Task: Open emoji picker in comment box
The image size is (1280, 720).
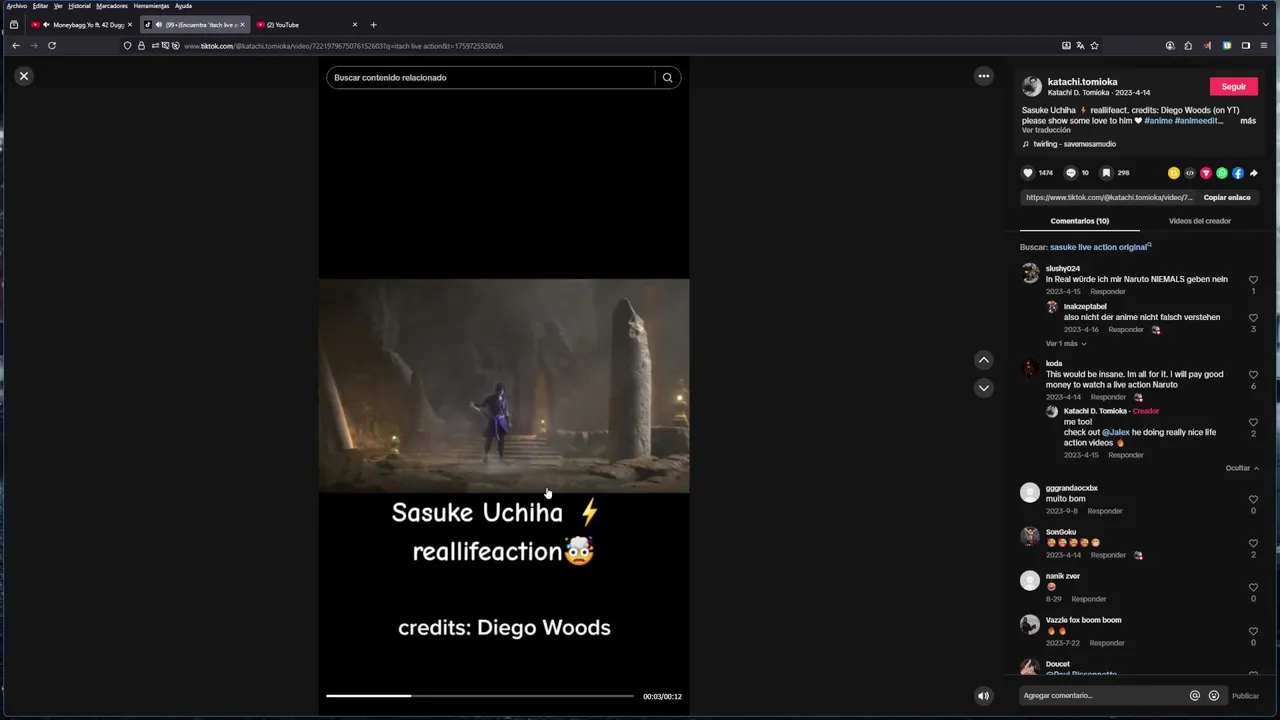Action: (x=1214, y=696)
